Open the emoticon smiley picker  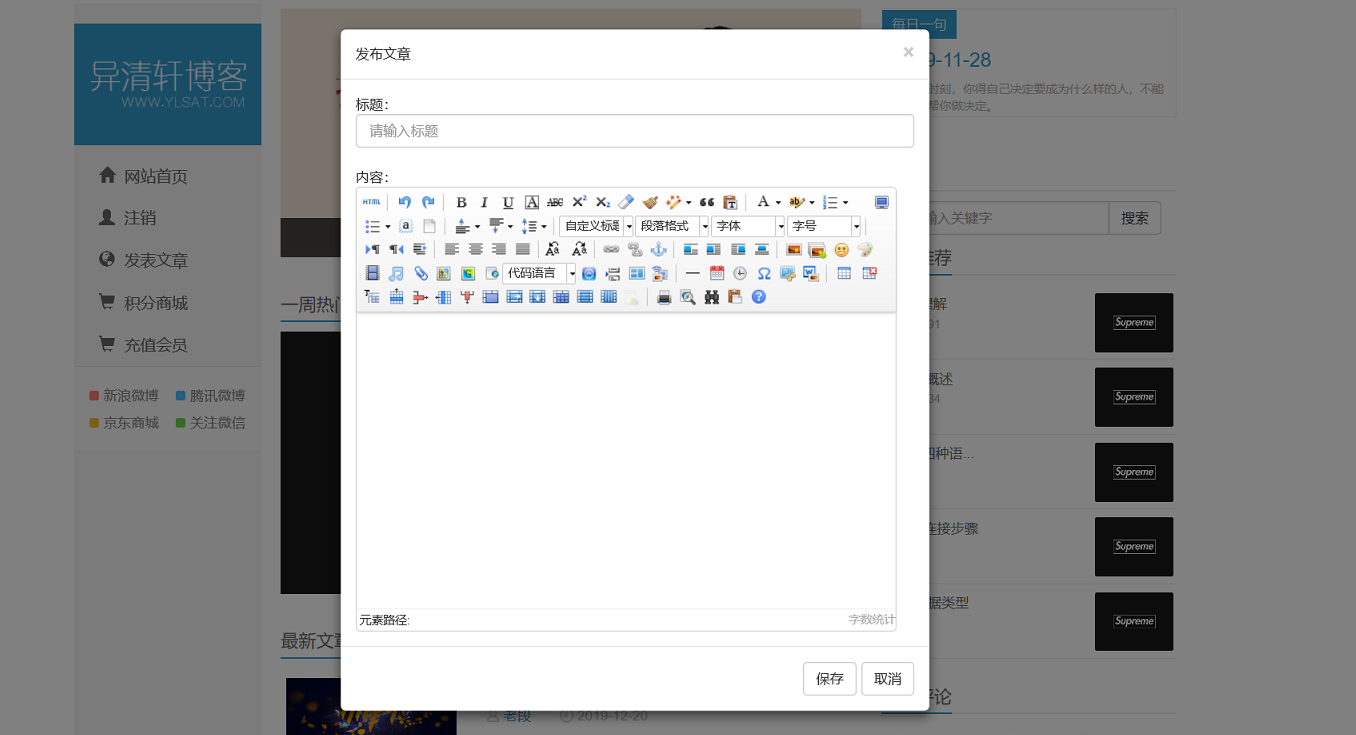click(x=841, y=249)
